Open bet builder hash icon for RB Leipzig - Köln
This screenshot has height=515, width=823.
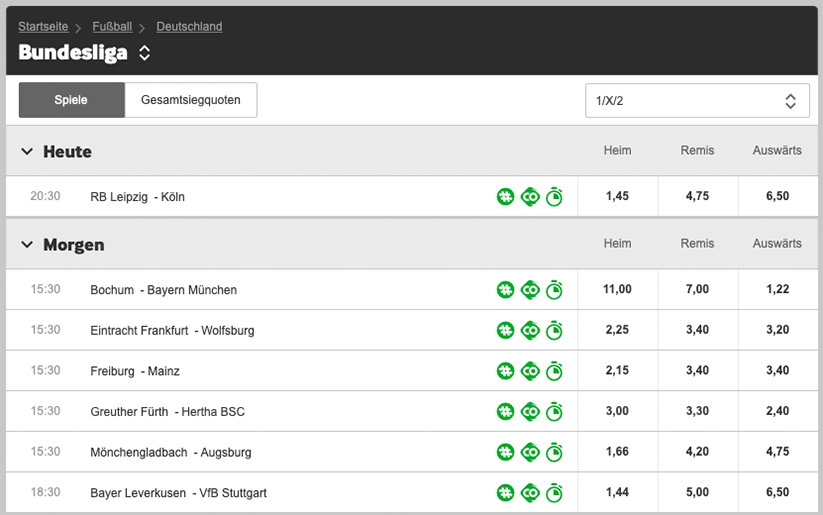coord(505,197)
